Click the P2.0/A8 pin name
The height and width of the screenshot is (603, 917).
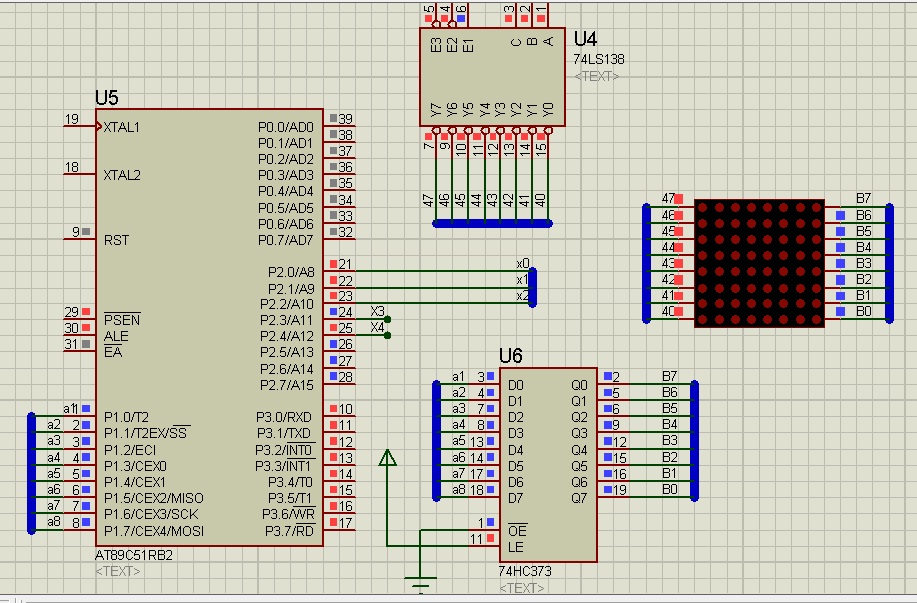pos(291,273)
